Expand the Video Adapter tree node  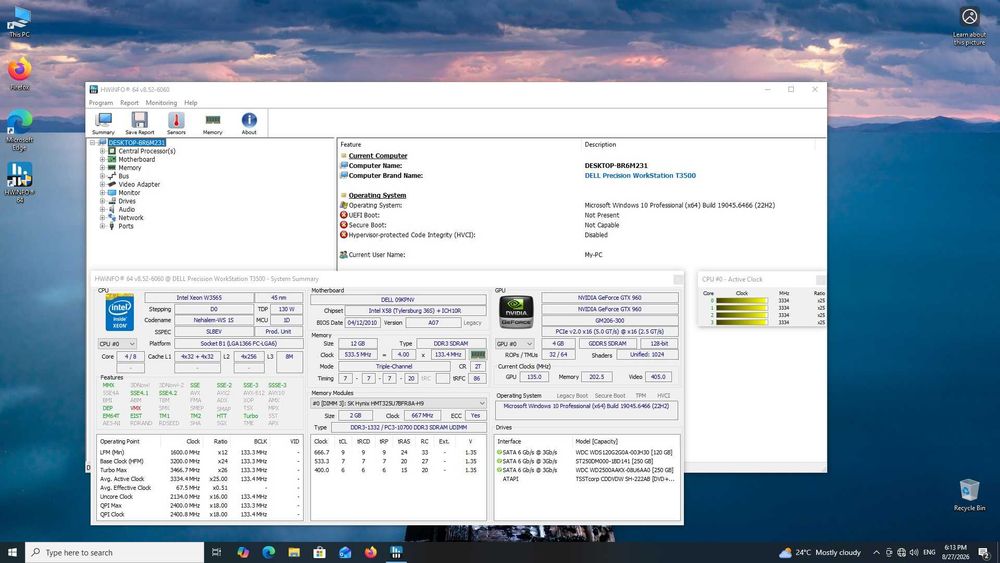(102, 184)
